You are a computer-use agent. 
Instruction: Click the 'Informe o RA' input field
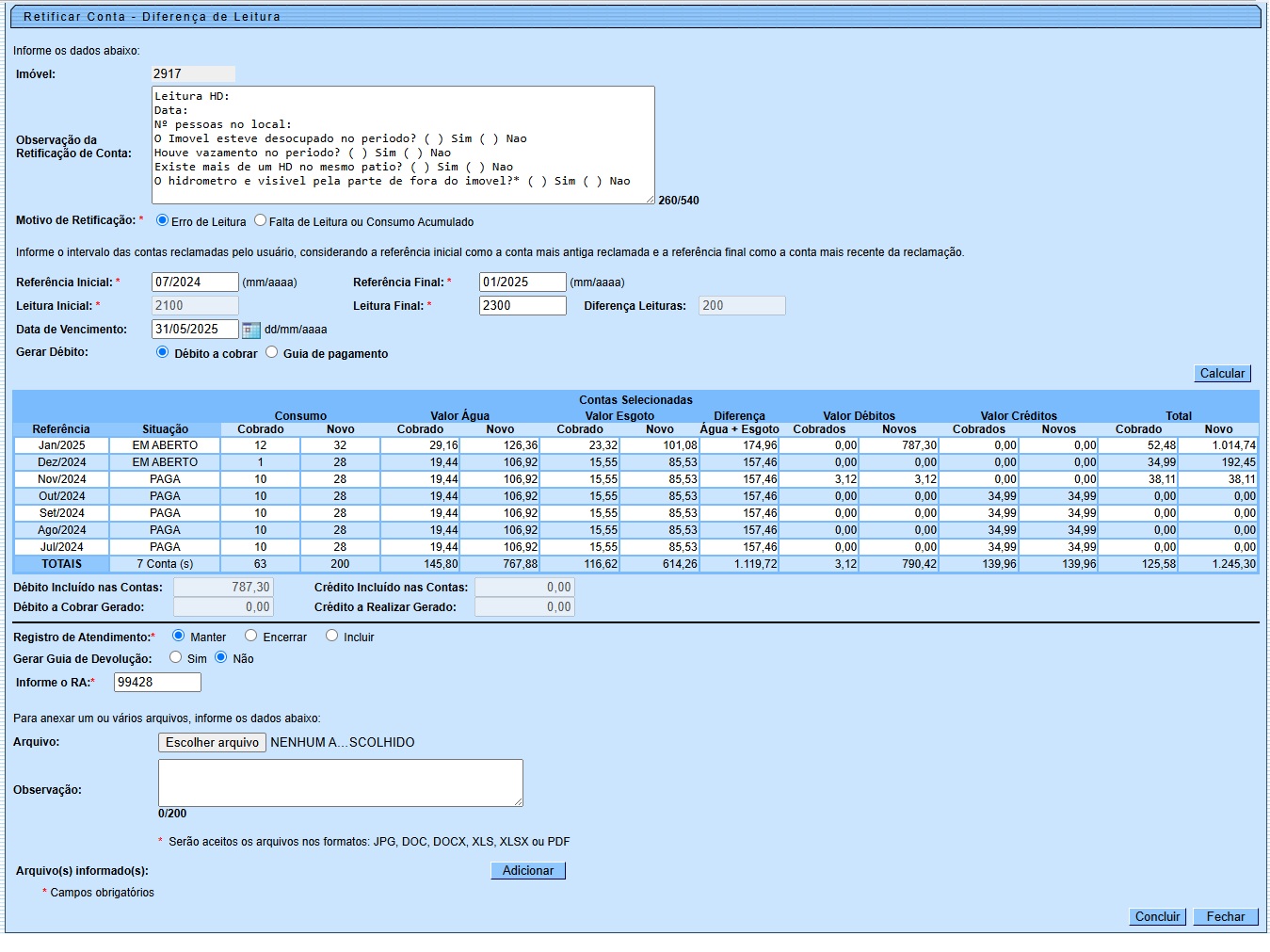tap(157, 683)
